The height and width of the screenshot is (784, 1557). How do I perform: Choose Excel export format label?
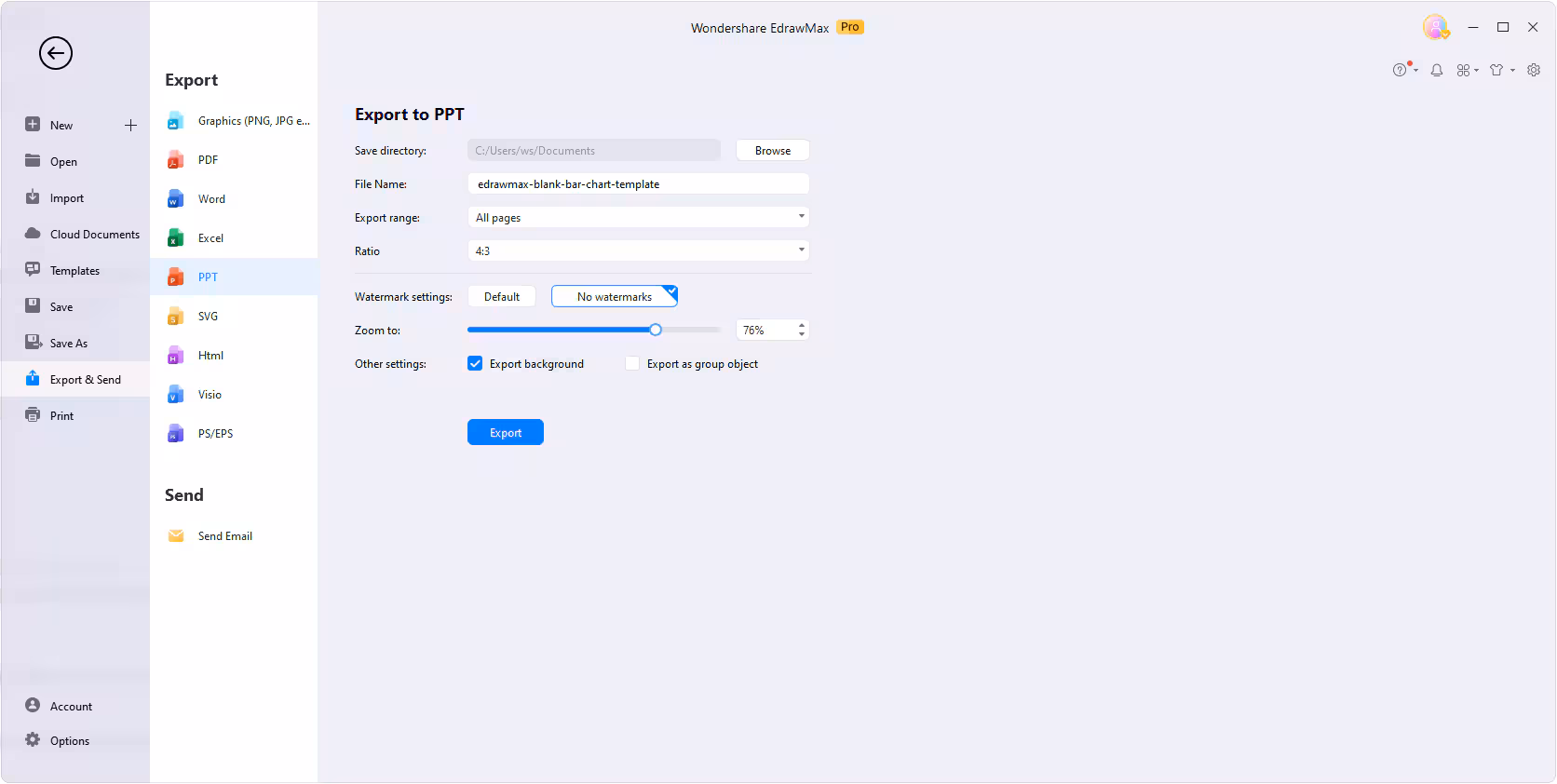[210, 238]
